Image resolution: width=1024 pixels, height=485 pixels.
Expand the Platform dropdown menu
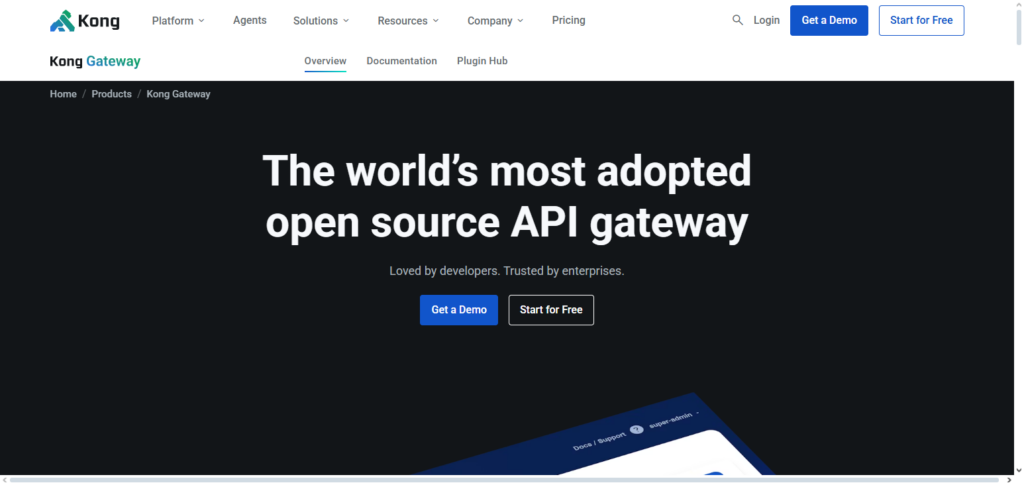(178, 21)
